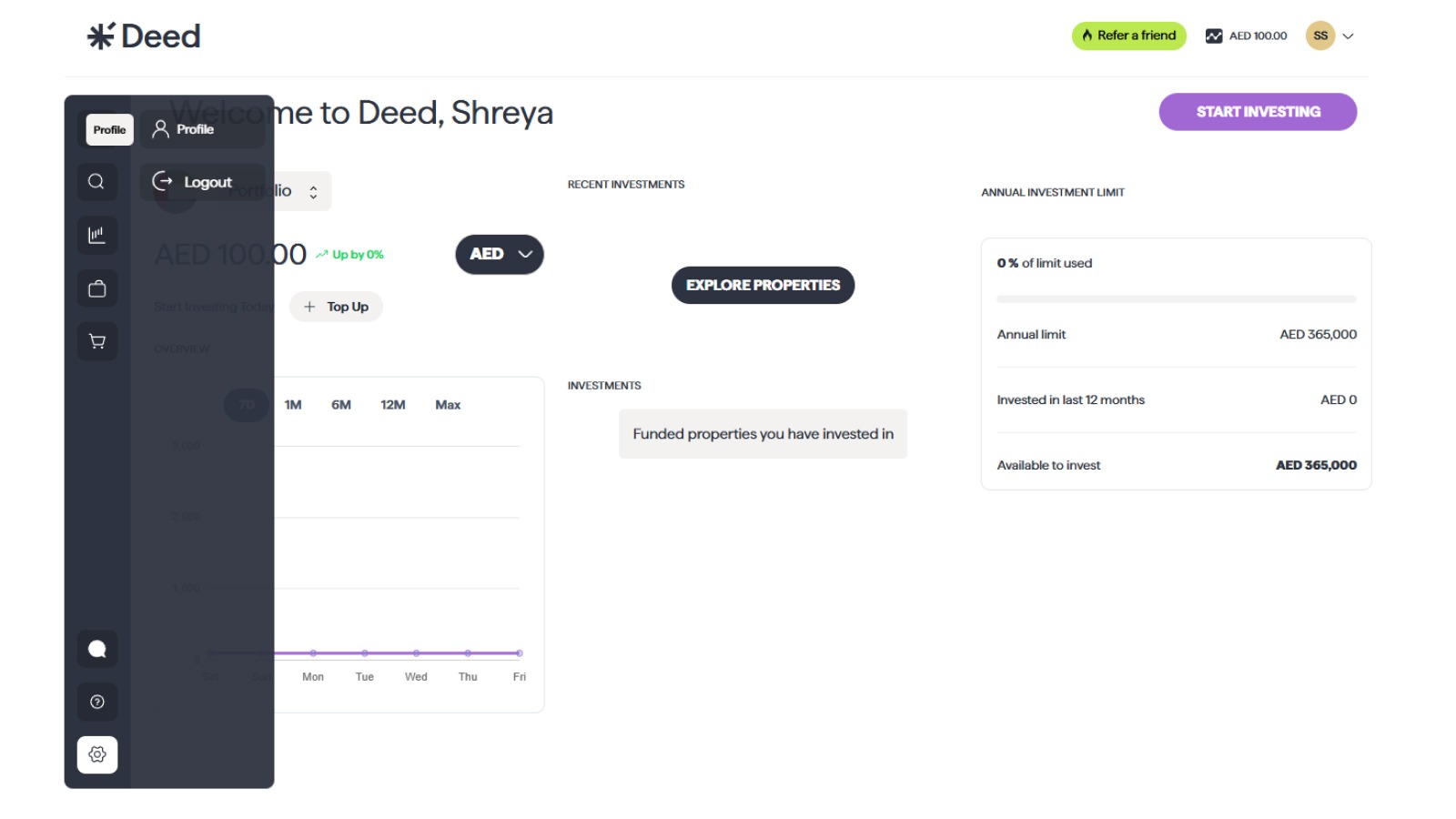Click the plus icon on Top Up
The image size is (1456, 819).
309,307
